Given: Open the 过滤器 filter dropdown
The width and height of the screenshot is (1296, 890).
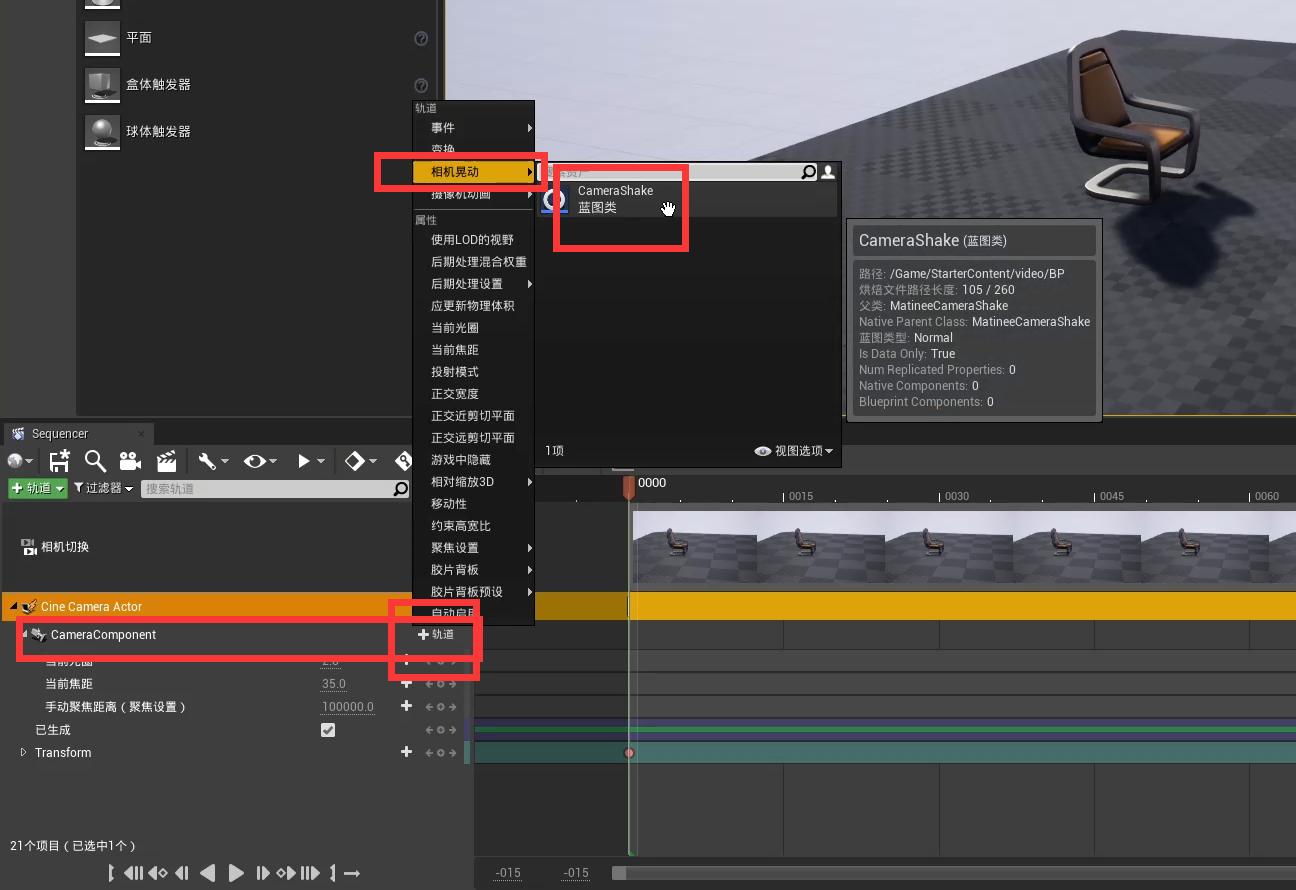Looking at the screenshot, I should 100,488.
